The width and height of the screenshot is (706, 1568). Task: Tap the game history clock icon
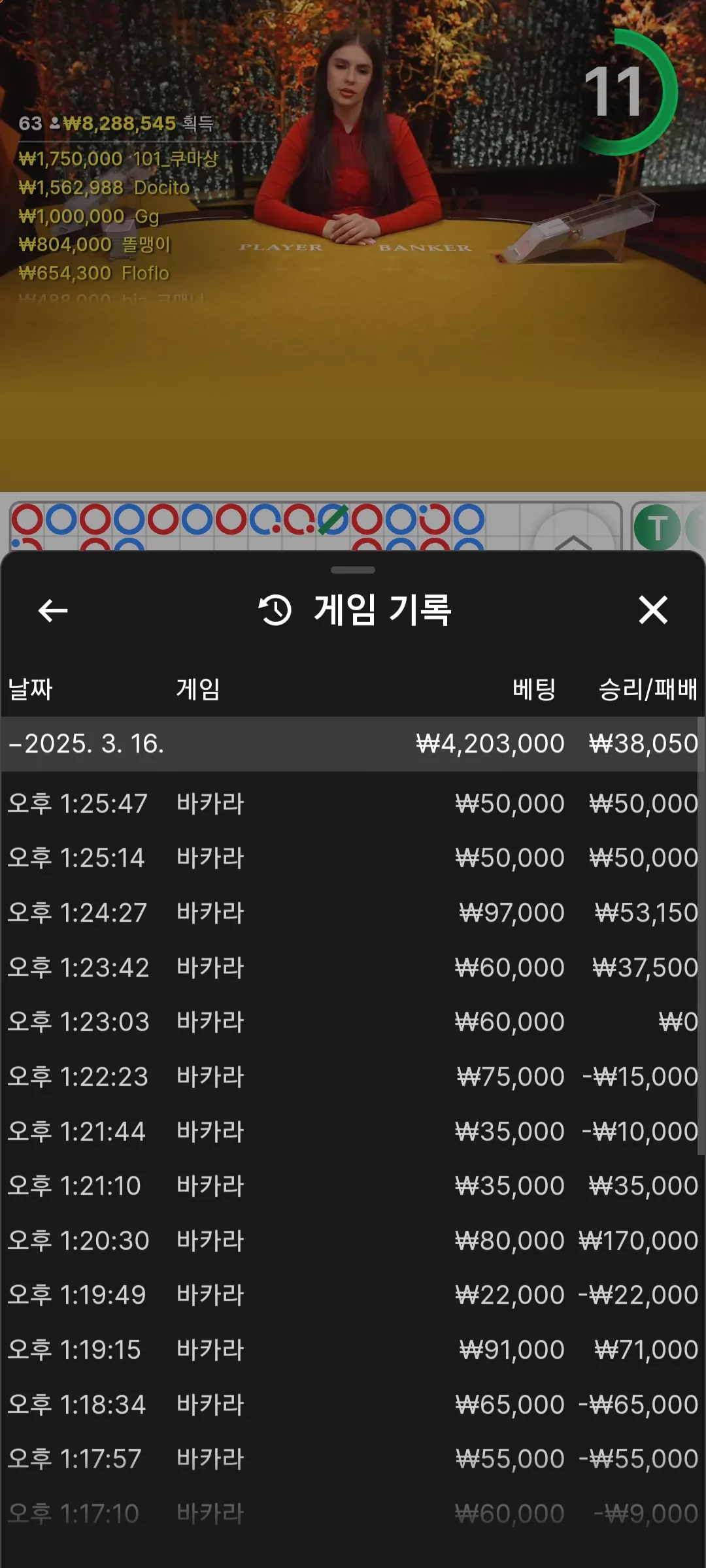coord(275,610)
